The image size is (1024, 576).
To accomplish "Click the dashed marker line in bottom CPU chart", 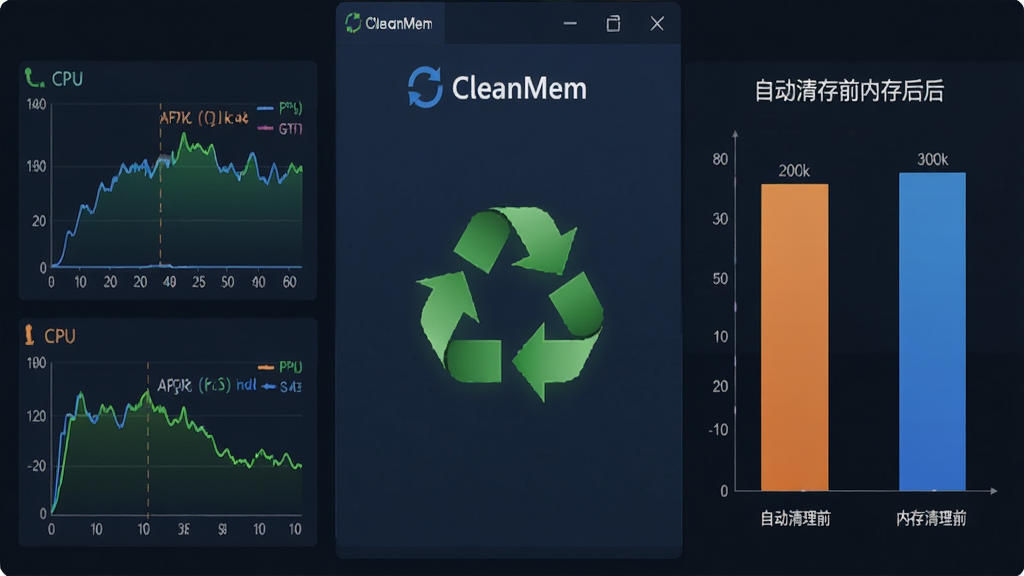I will (148, 439).
